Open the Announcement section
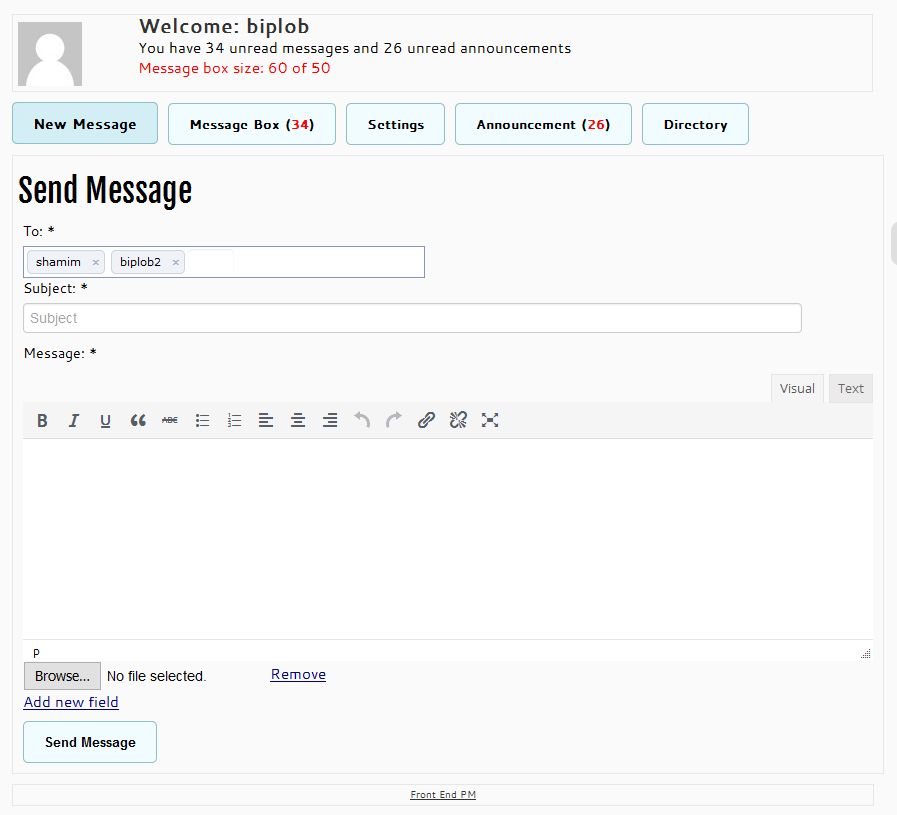 (x=543, y=125)
